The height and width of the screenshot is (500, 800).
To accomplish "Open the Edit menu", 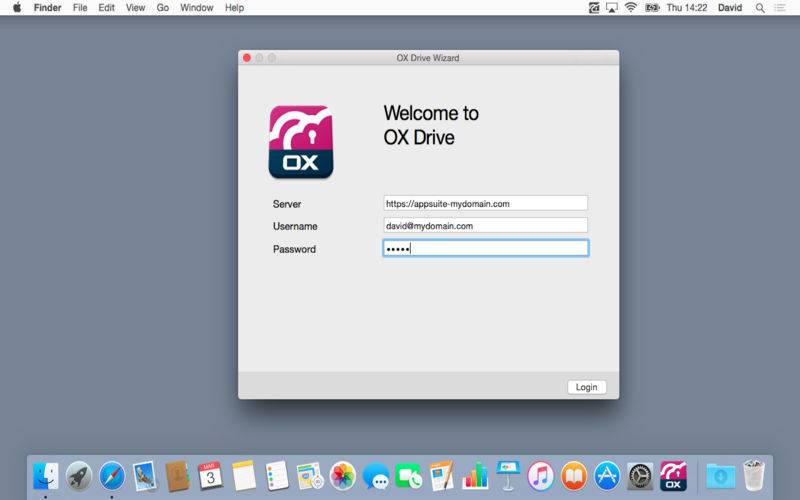I will point(107,8).
